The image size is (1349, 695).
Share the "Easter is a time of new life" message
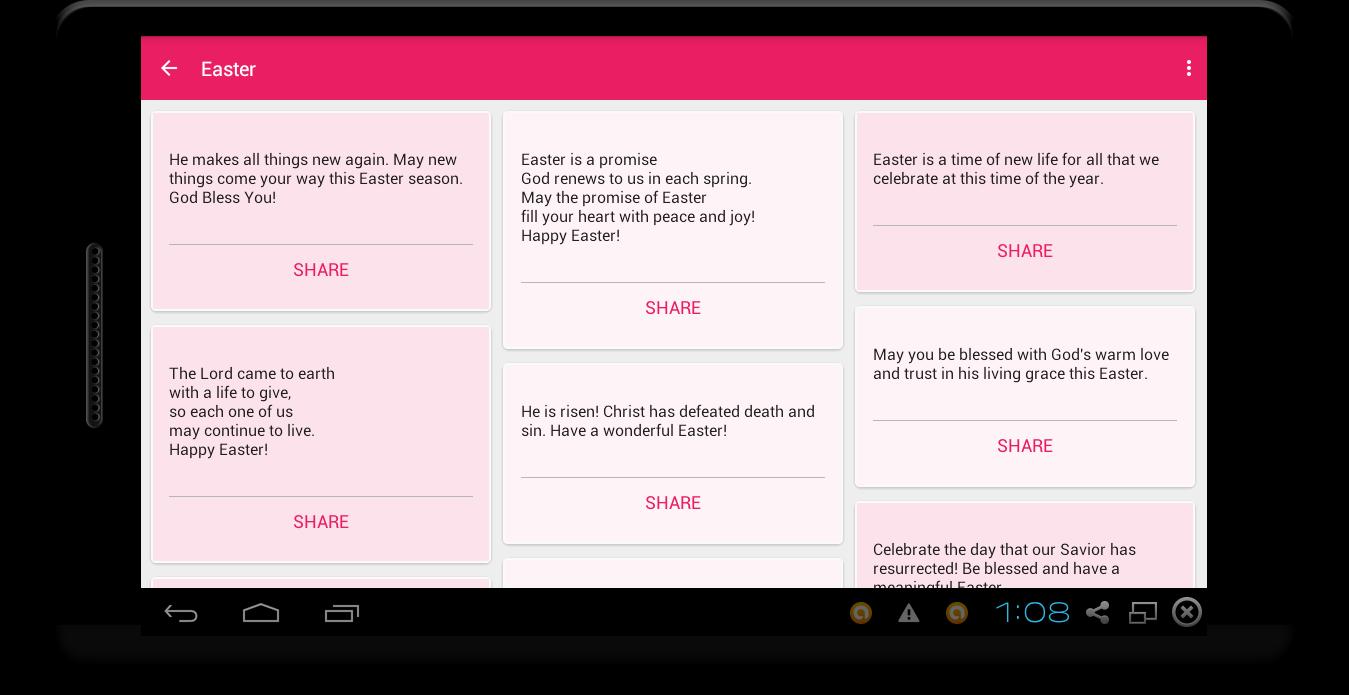pos(1024,251)
